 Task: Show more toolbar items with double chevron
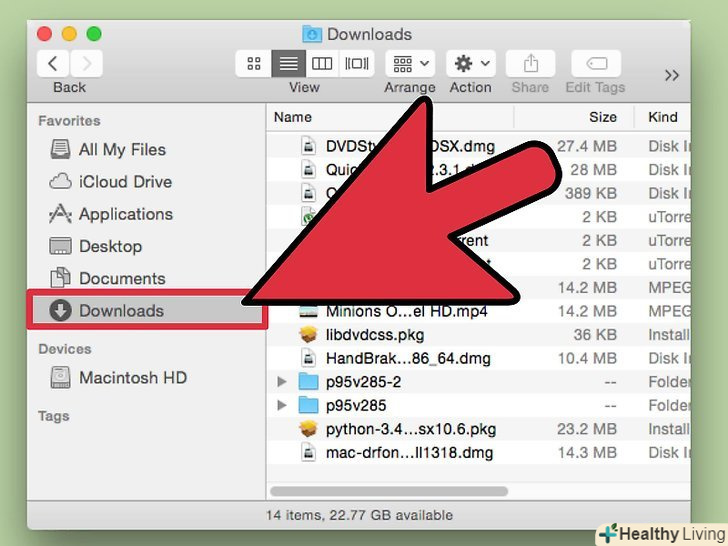pyautogui.click(x=672, y=75)
